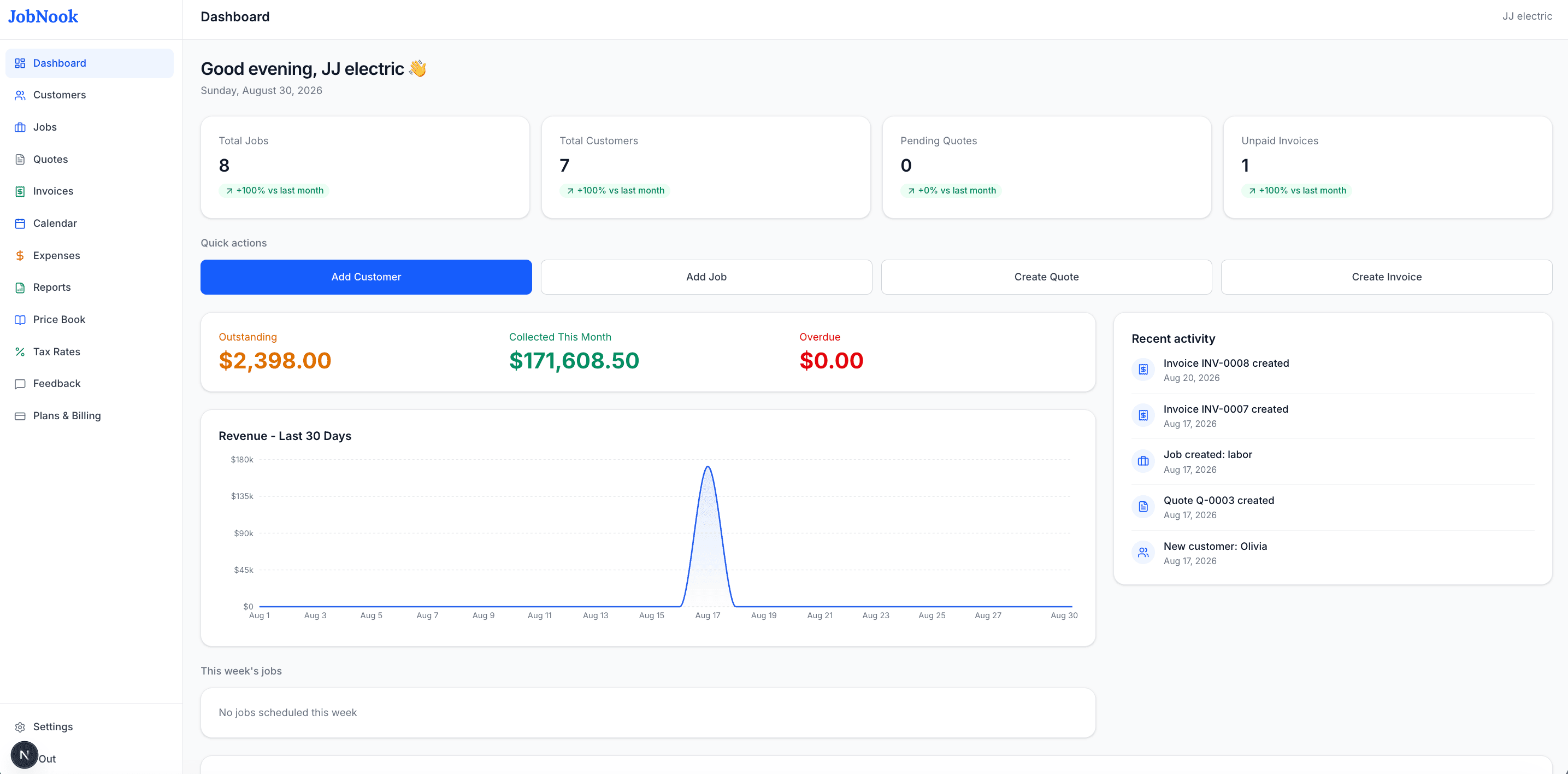
Task: Click the Customers people icon in sidebar
Action: click(20, 95)
